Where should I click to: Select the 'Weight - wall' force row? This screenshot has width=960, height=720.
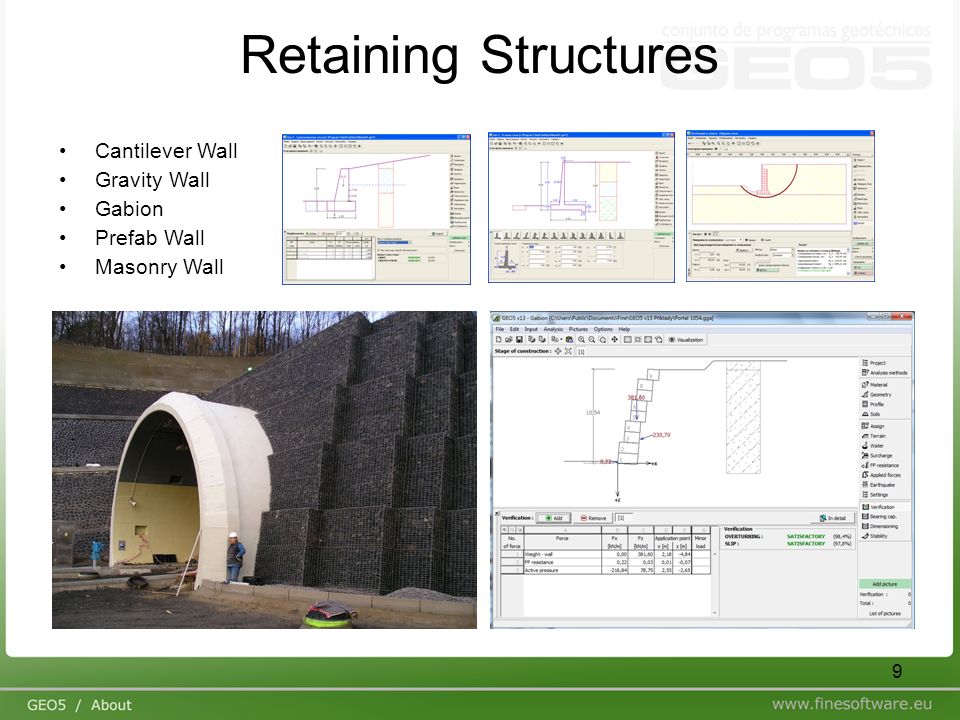tap(606, 554)
